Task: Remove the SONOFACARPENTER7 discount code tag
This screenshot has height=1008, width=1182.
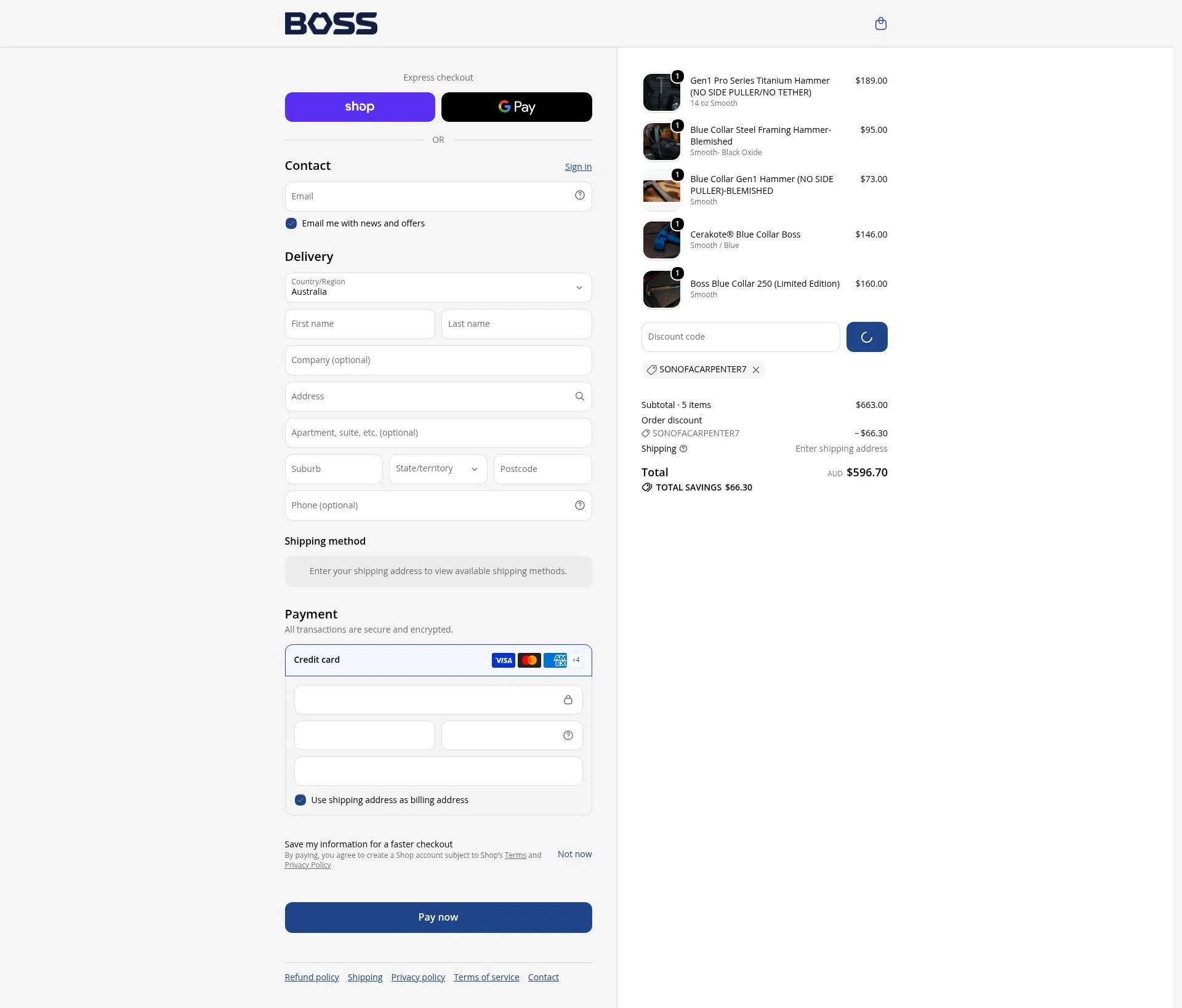Action: click(756, 370)
